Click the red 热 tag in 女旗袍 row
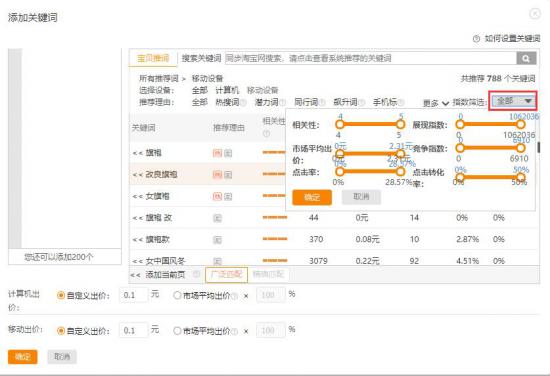The width and height of the screenshot is (550, 376). 217,196
